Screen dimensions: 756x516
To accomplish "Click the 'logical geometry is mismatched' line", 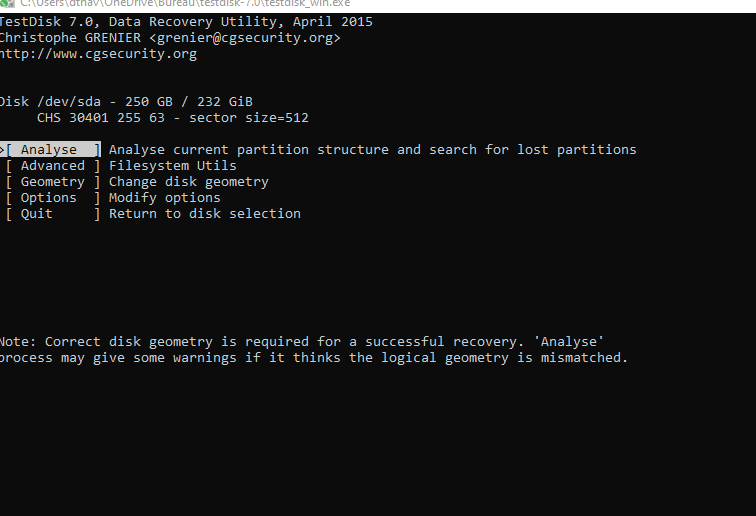I will coord(313,358).
